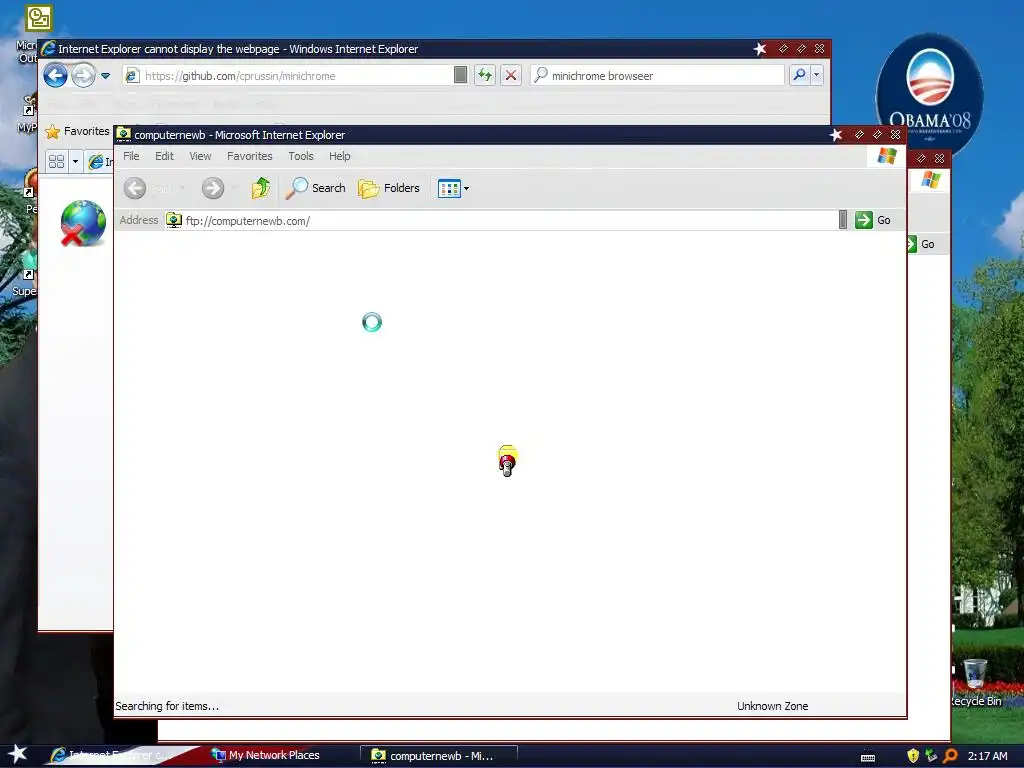This screenshot has width=1024, height=768.
Task: Open address history dropdown in computernewb window
Action: 842,220
